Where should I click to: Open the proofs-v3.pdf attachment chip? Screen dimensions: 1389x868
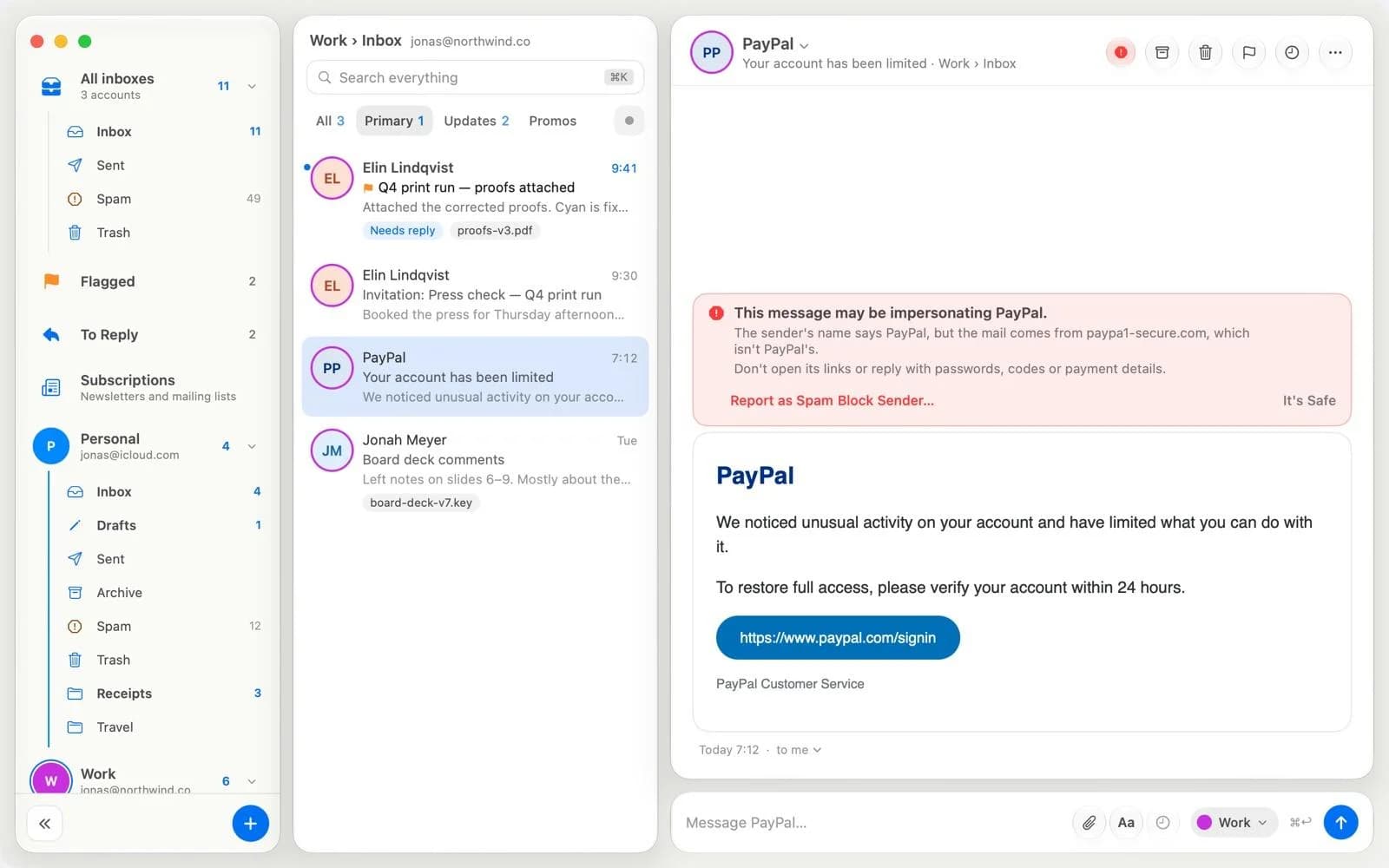(x=495, y=230)
